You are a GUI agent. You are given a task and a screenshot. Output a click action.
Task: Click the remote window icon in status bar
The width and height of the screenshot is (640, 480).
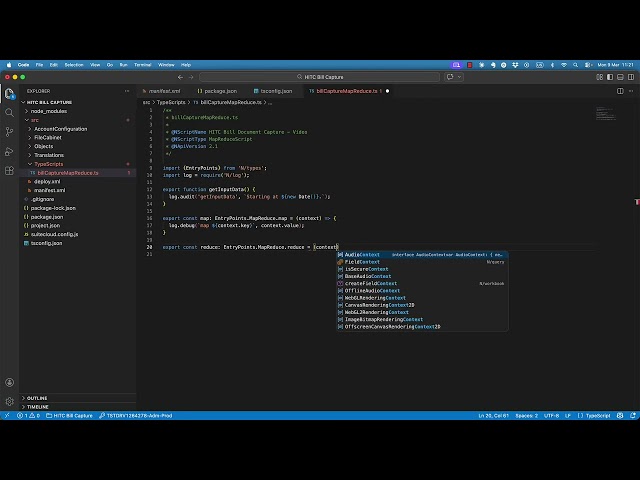tap(7, 416)
